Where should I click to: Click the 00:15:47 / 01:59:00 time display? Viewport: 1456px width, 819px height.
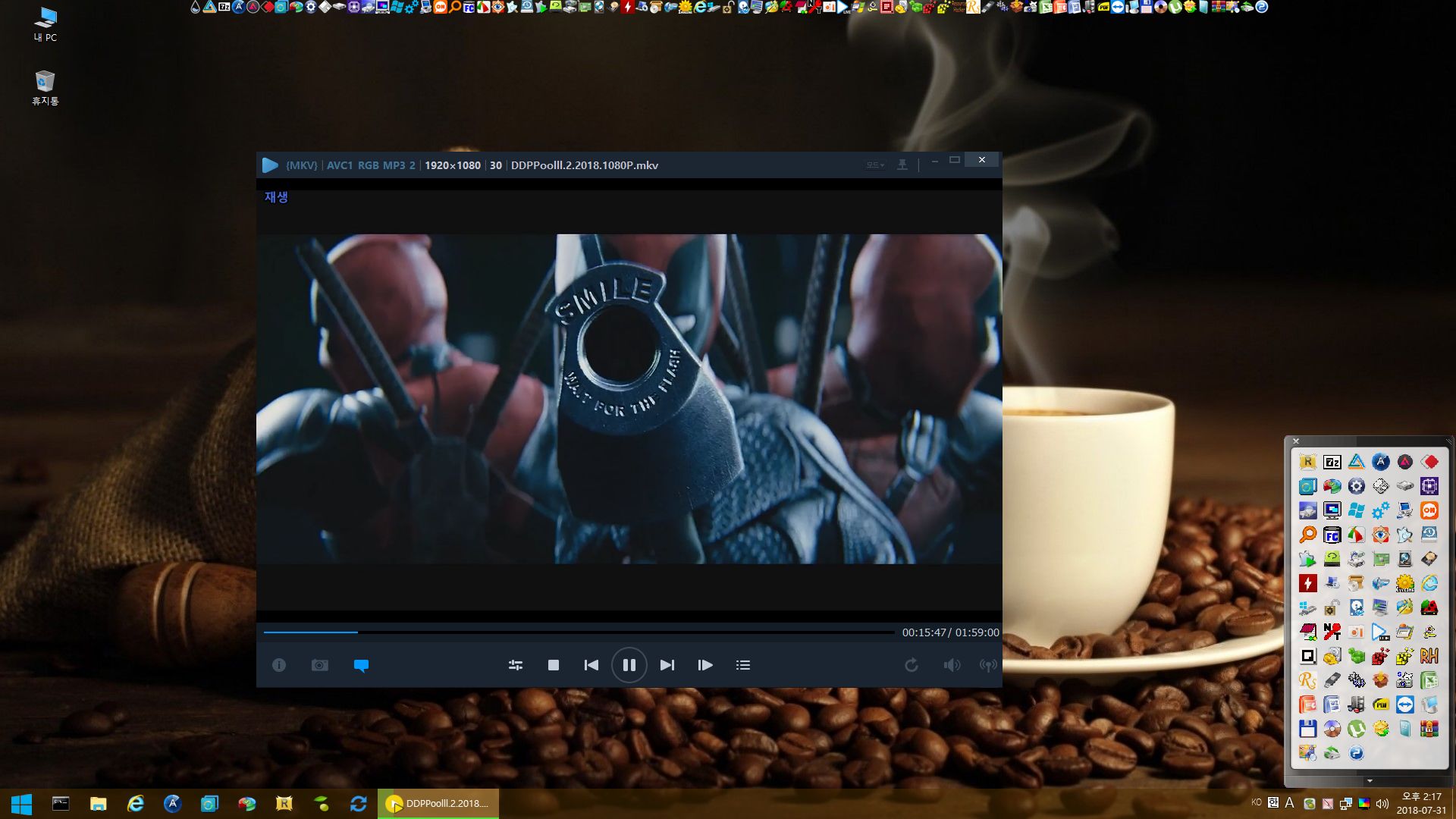click(950, 632)
